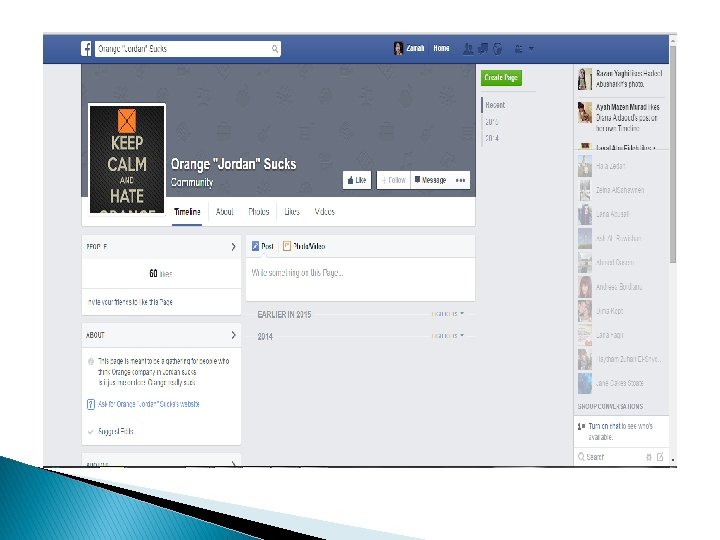The image size is (720, 540).
Task: Click the new message compose icon in chat
Action: click(x=660, y=457)
